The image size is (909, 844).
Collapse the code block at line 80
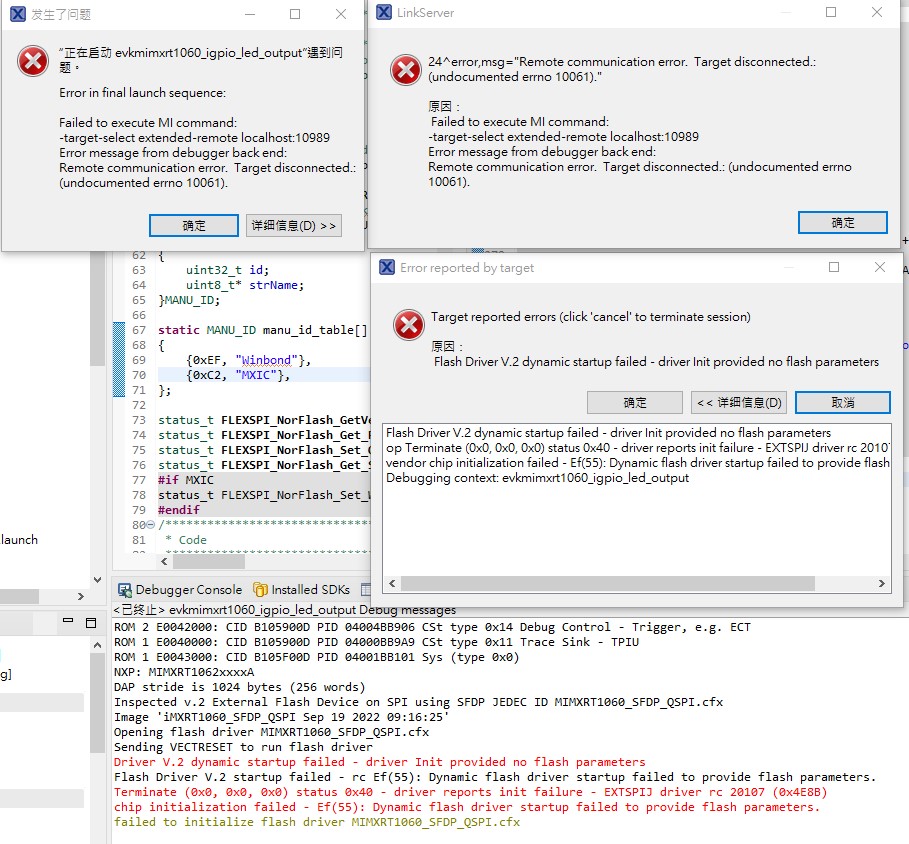[x=150, y=525]
